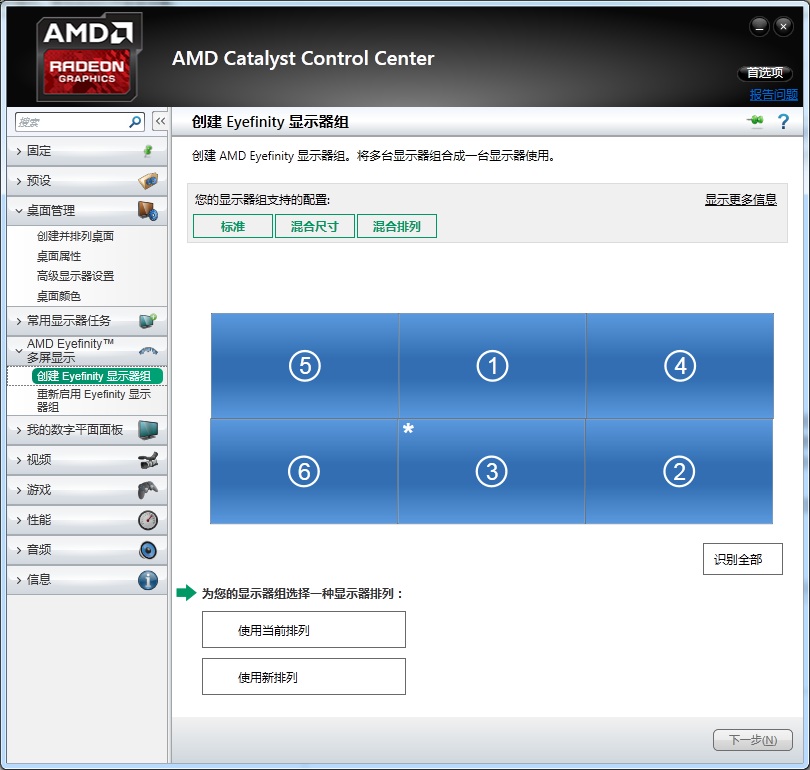The height and width of the screenshot is (770, 810).
Task: Click the blue info icon beside 信息
Action: (148, 580)
